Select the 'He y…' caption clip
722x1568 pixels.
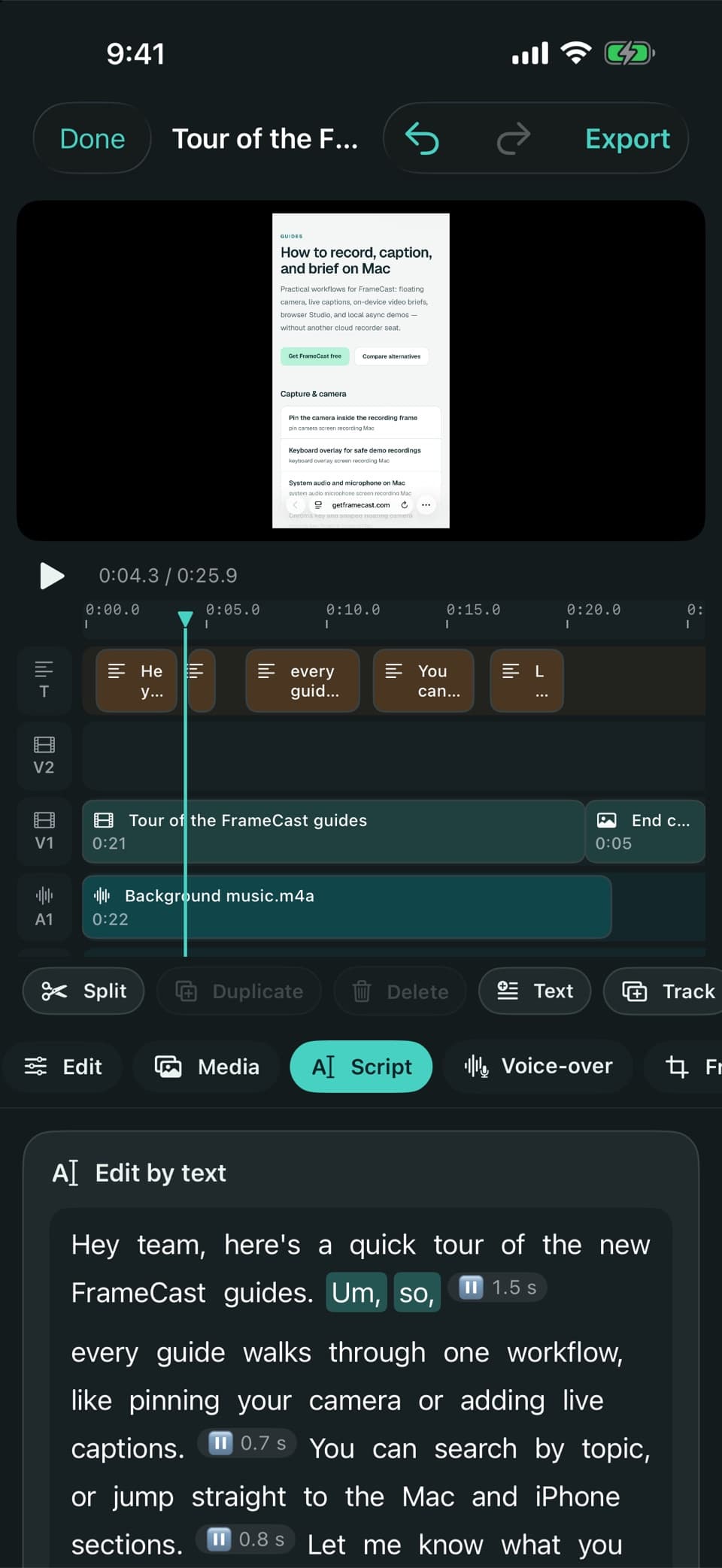pyautogui.click(x=137, y=680)
